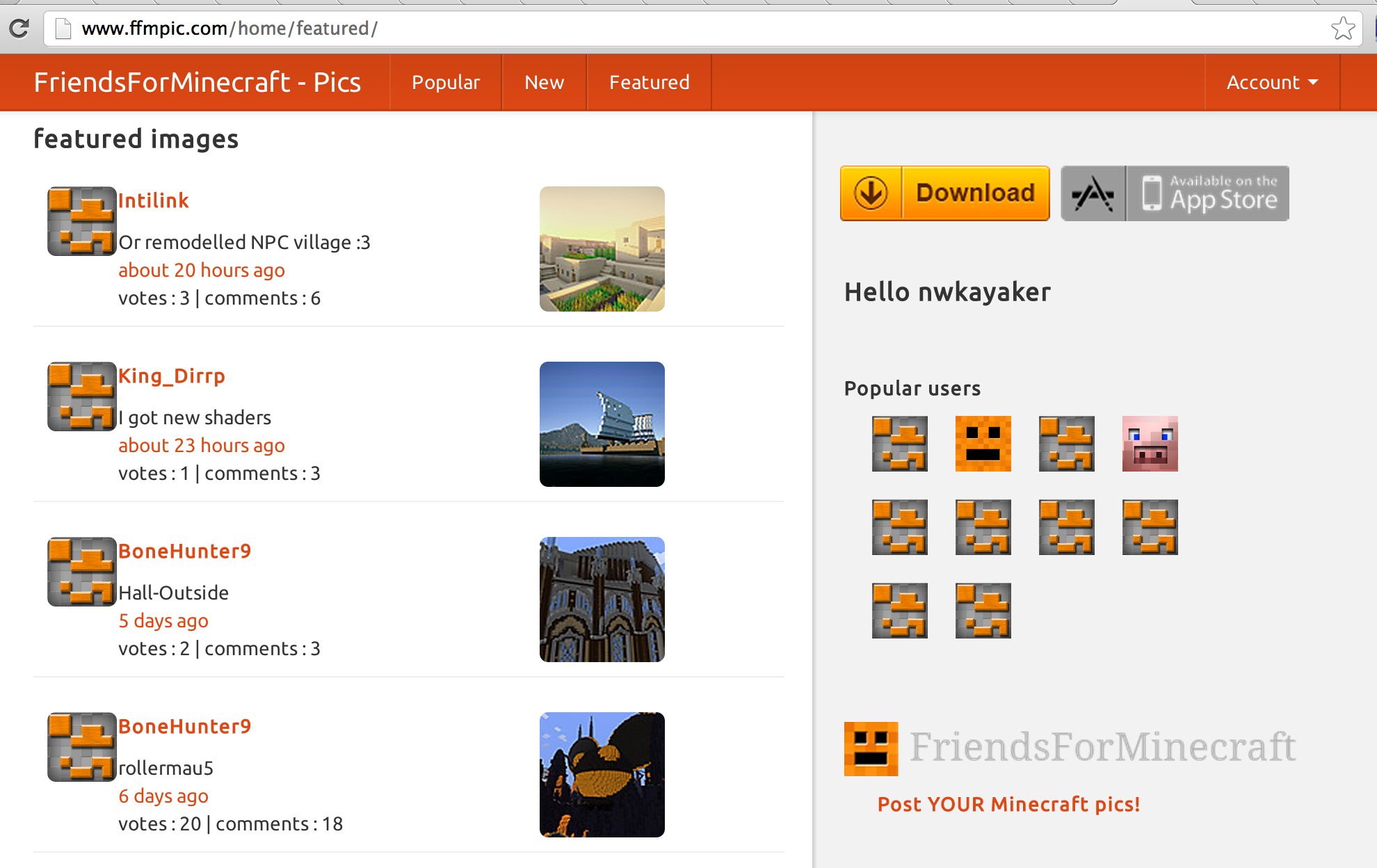This screenshot has width=1377, height=868.
Task: Select second avatar in last popular users row
Action: pos(983,611)
